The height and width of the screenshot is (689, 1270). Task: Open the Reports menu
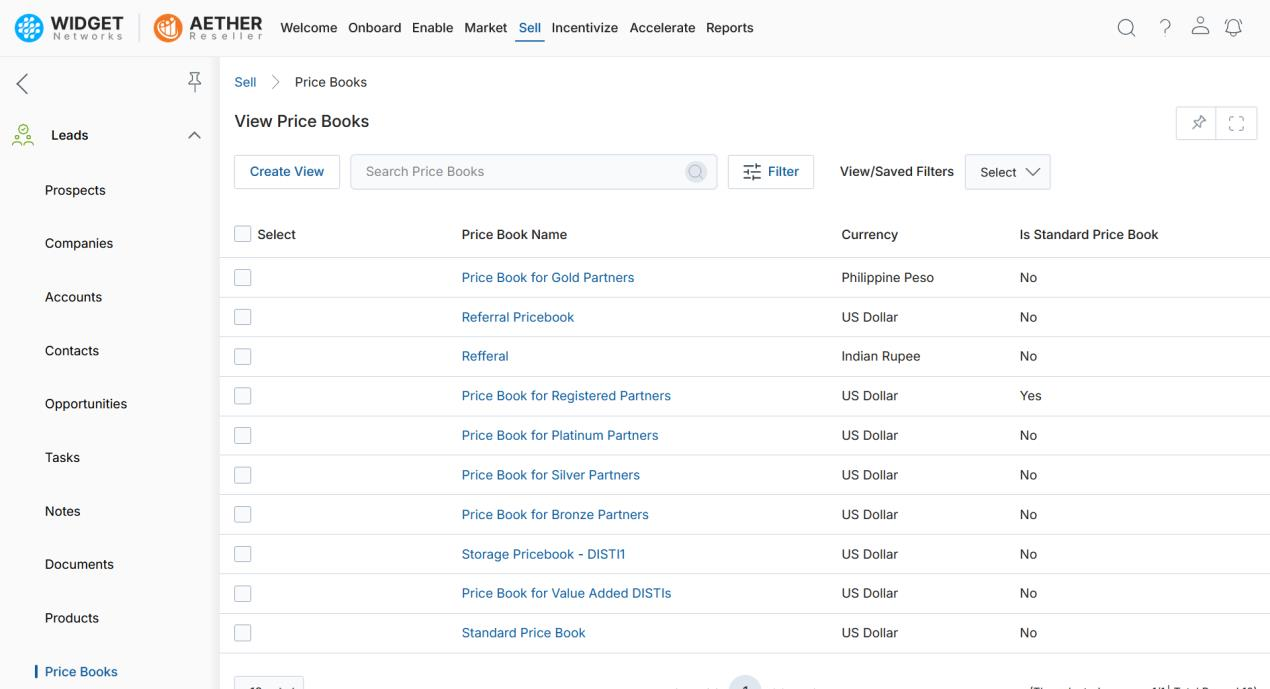[x=730, y=28]
